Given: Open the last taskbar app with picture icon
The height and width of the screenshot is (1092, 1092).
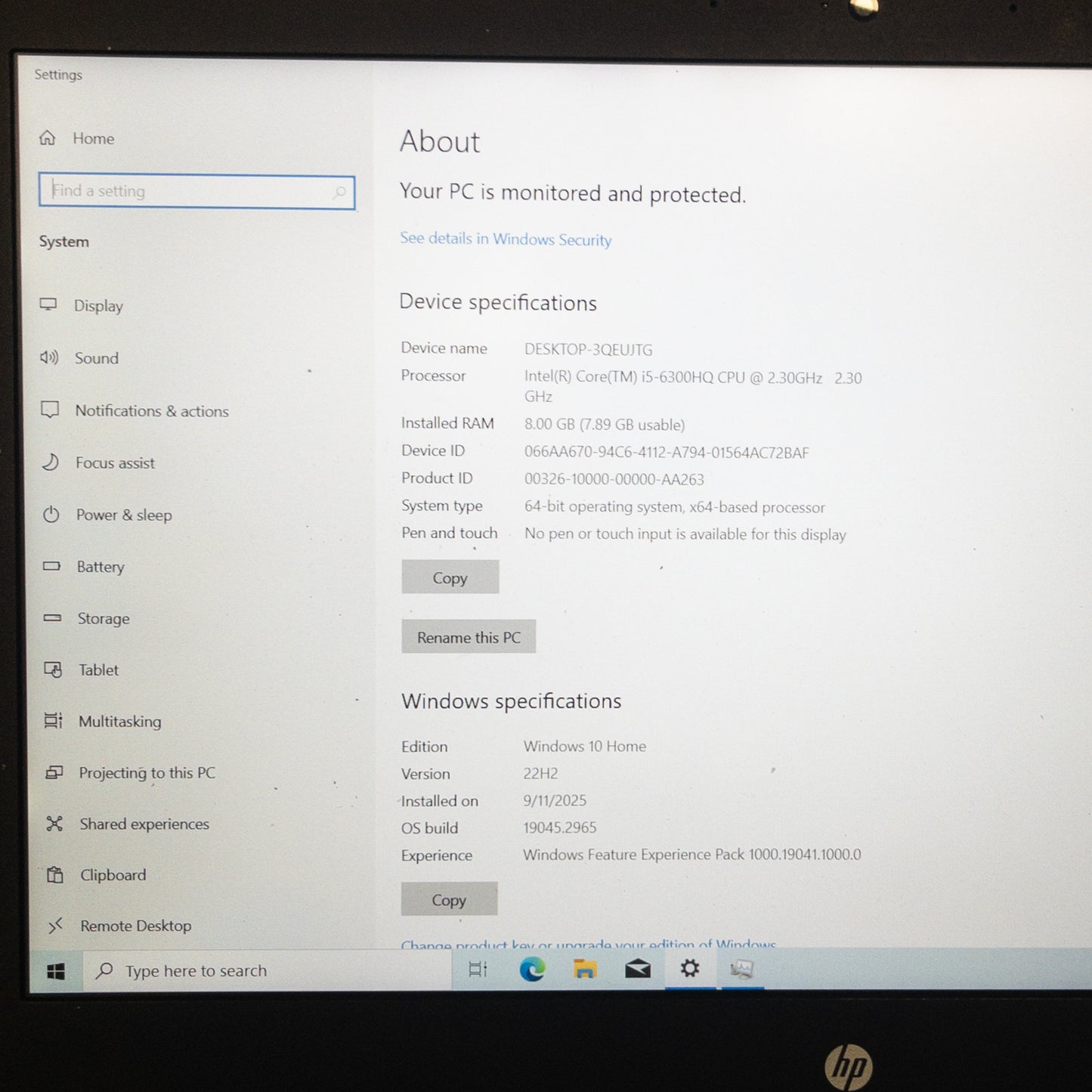Looking at the screenshot, I should tap(742, 969).
